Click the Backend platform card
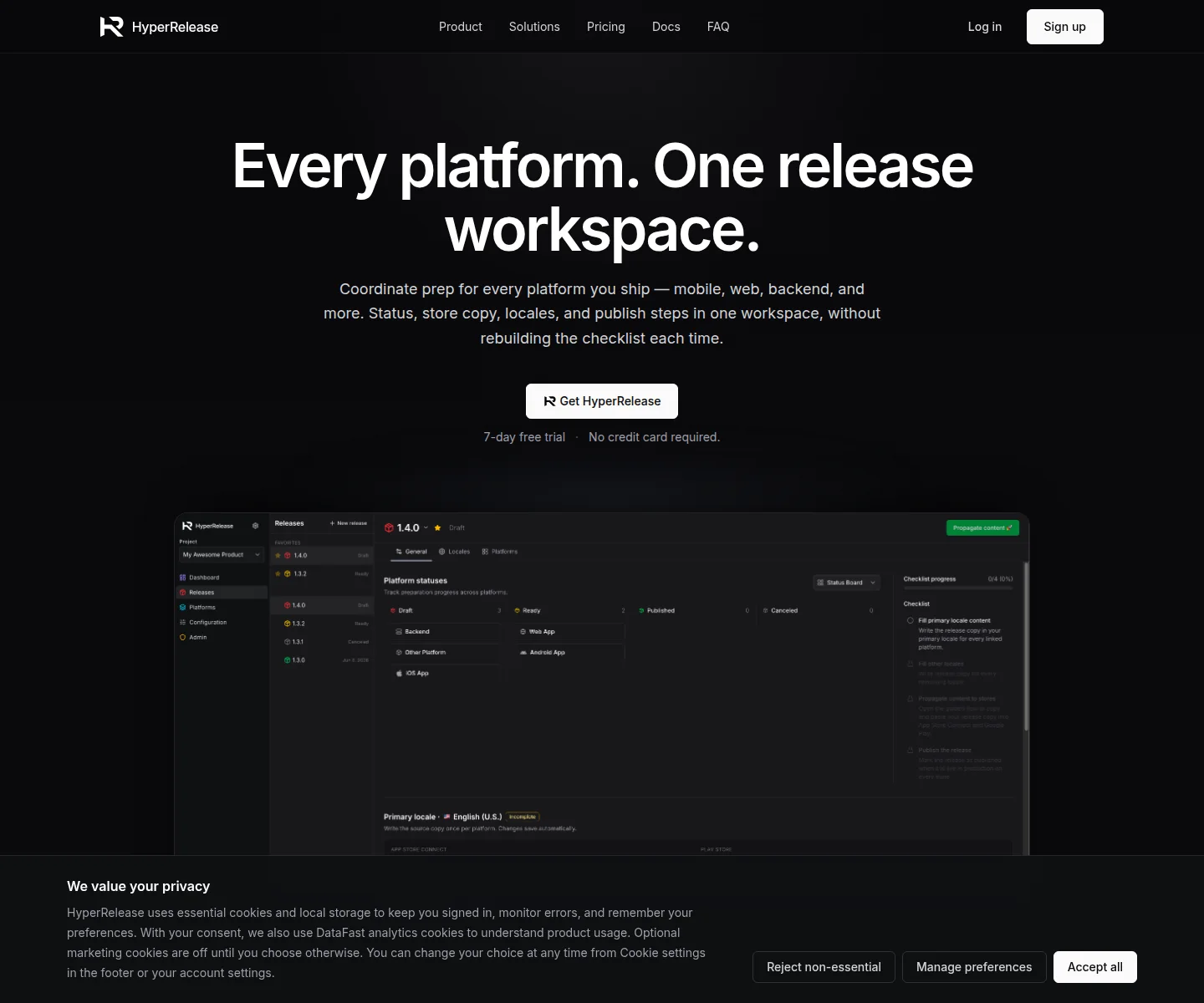Image resolution: width=1204 pixels, height=1003 pixels. click(x=446, y=632)
